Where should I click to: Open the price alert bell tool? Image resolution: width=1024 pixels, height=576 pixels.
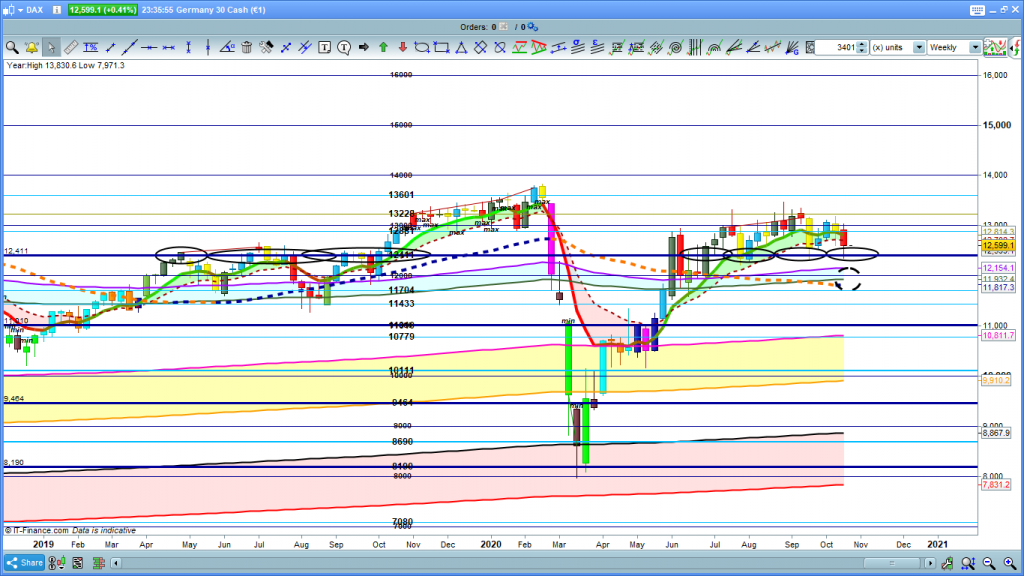pos(32,47)
